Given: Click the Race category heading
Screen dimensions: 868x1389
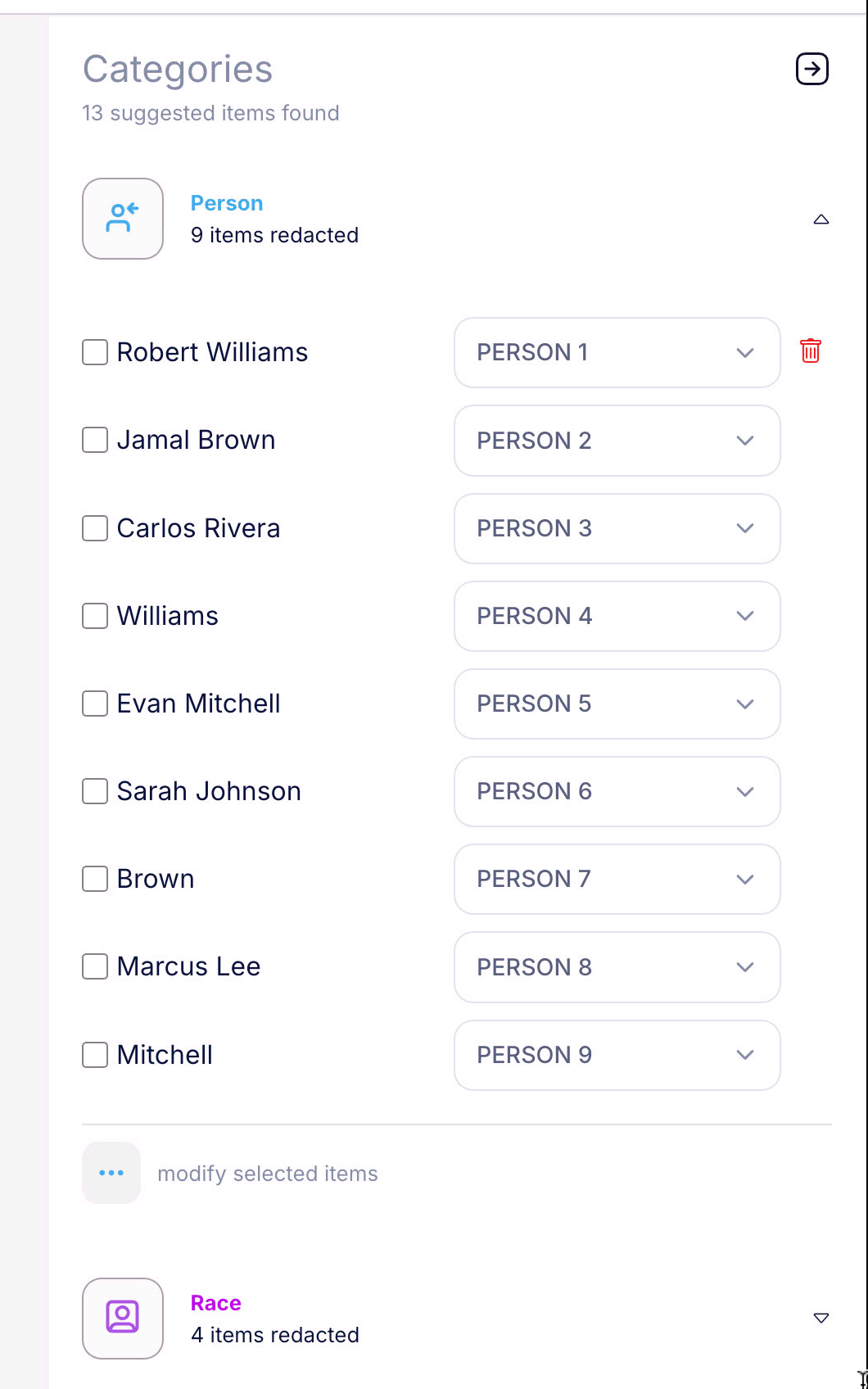Looking at the screenshot, I should pyautogui.click(x=216, y=1303).
